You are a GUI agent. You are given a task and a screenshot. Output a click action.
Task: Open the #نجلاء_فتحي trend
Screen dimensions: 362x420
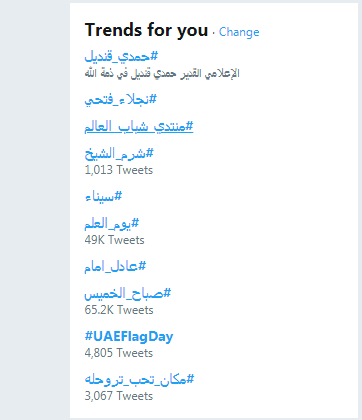120,100
